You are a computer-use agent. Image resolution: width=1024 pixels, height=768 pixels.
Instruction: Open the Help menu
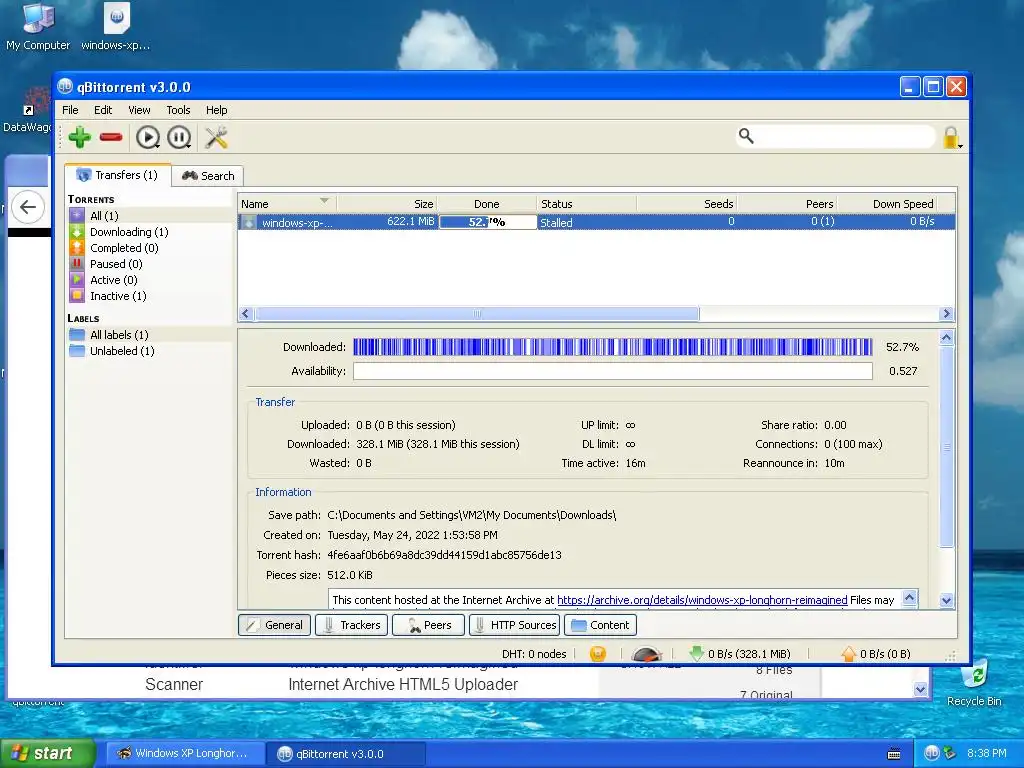(216, 110)
